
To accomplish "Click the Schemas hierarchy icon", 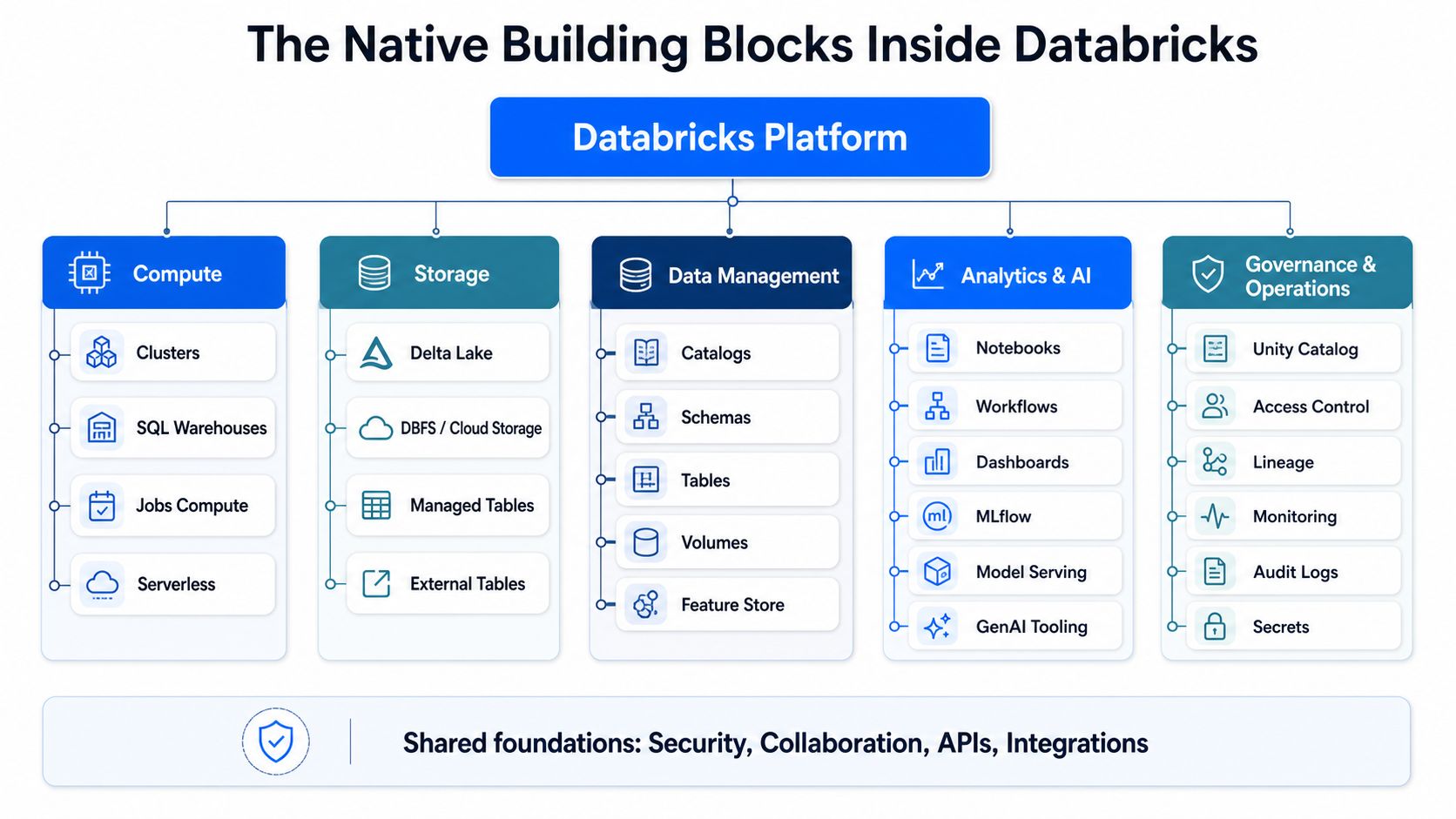I will point(646,417).
